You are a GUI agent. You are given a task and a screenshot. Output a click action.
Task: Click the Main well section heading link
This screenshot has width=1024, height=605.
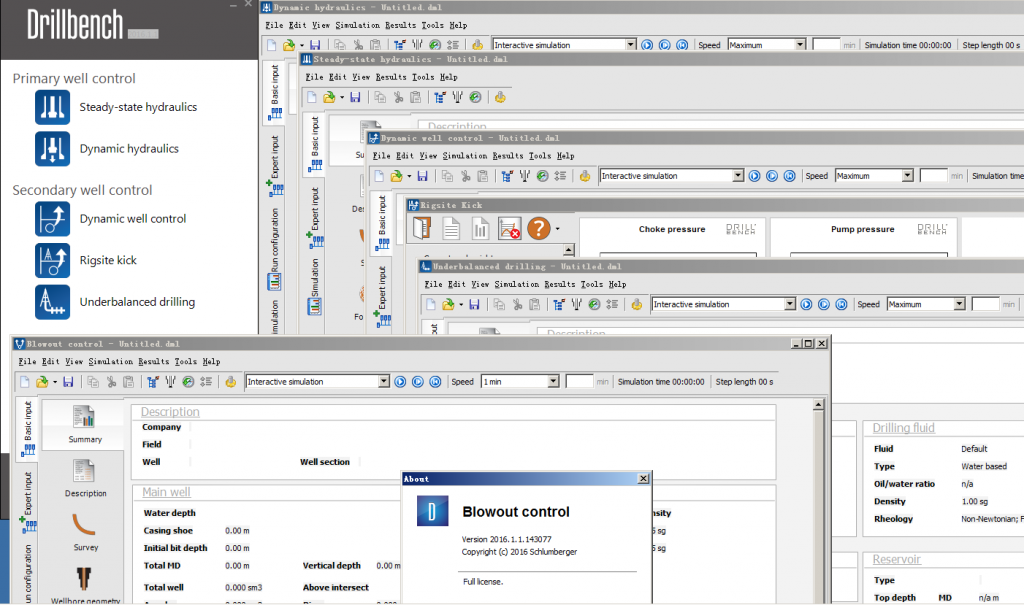(167, 493)
